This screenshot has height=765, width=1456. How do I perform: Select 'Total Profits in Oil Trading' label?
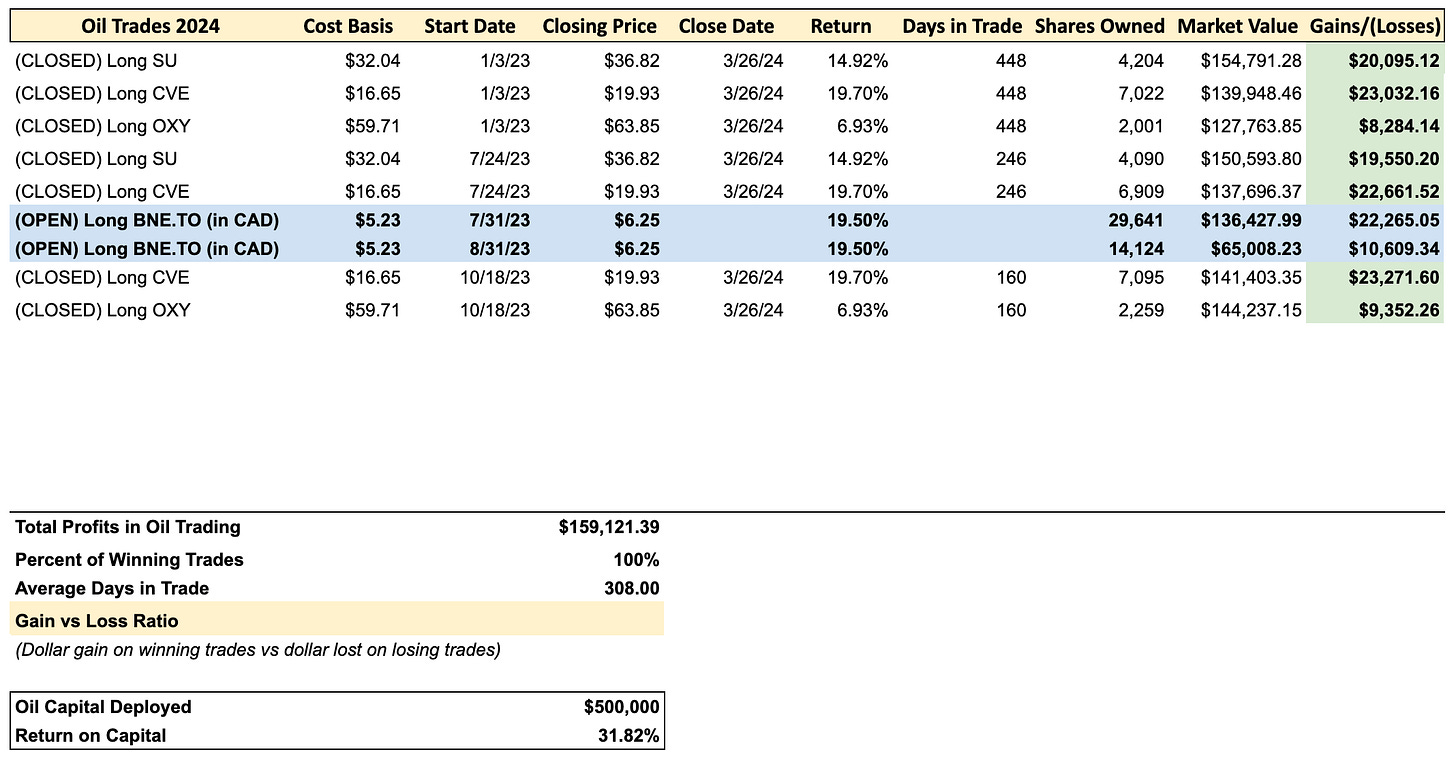point(128,527)
